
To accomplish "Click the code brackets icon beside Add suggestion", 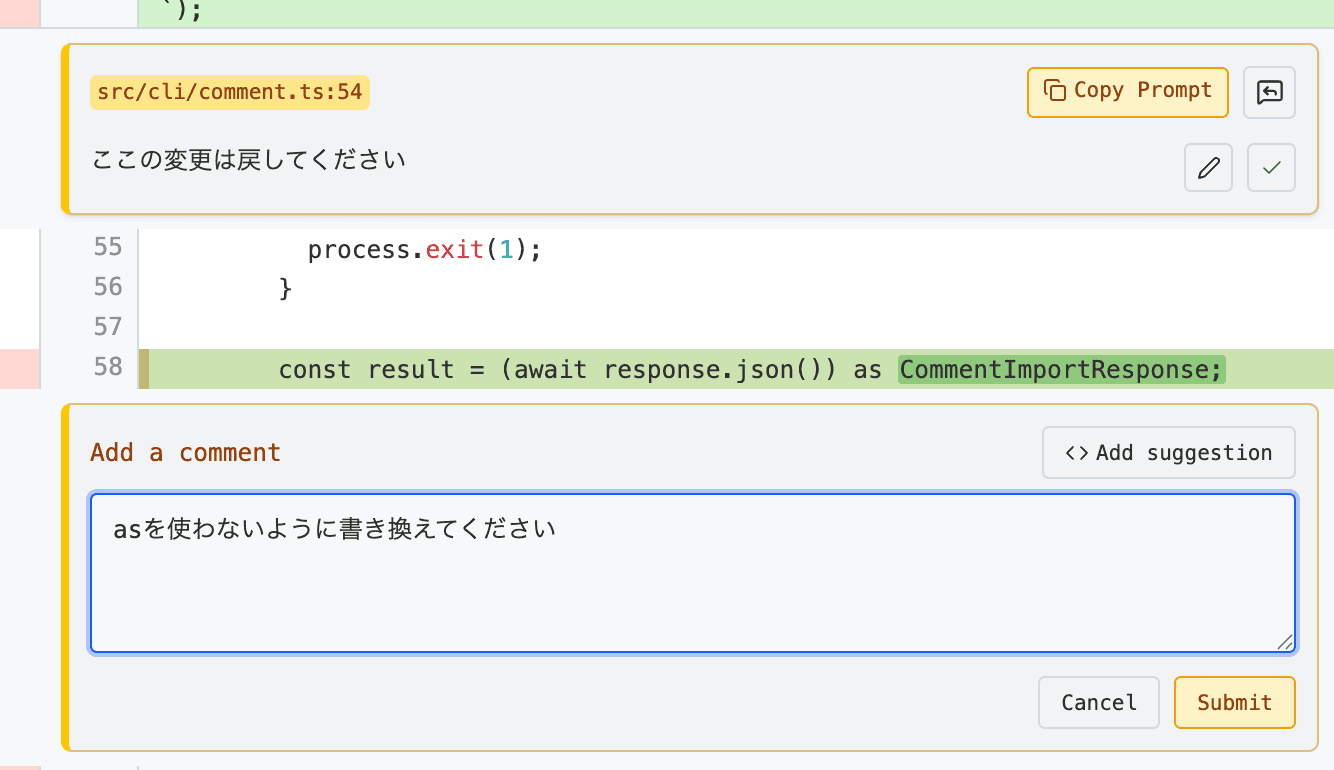I will pyautogui.click(x=1076, y=452).
